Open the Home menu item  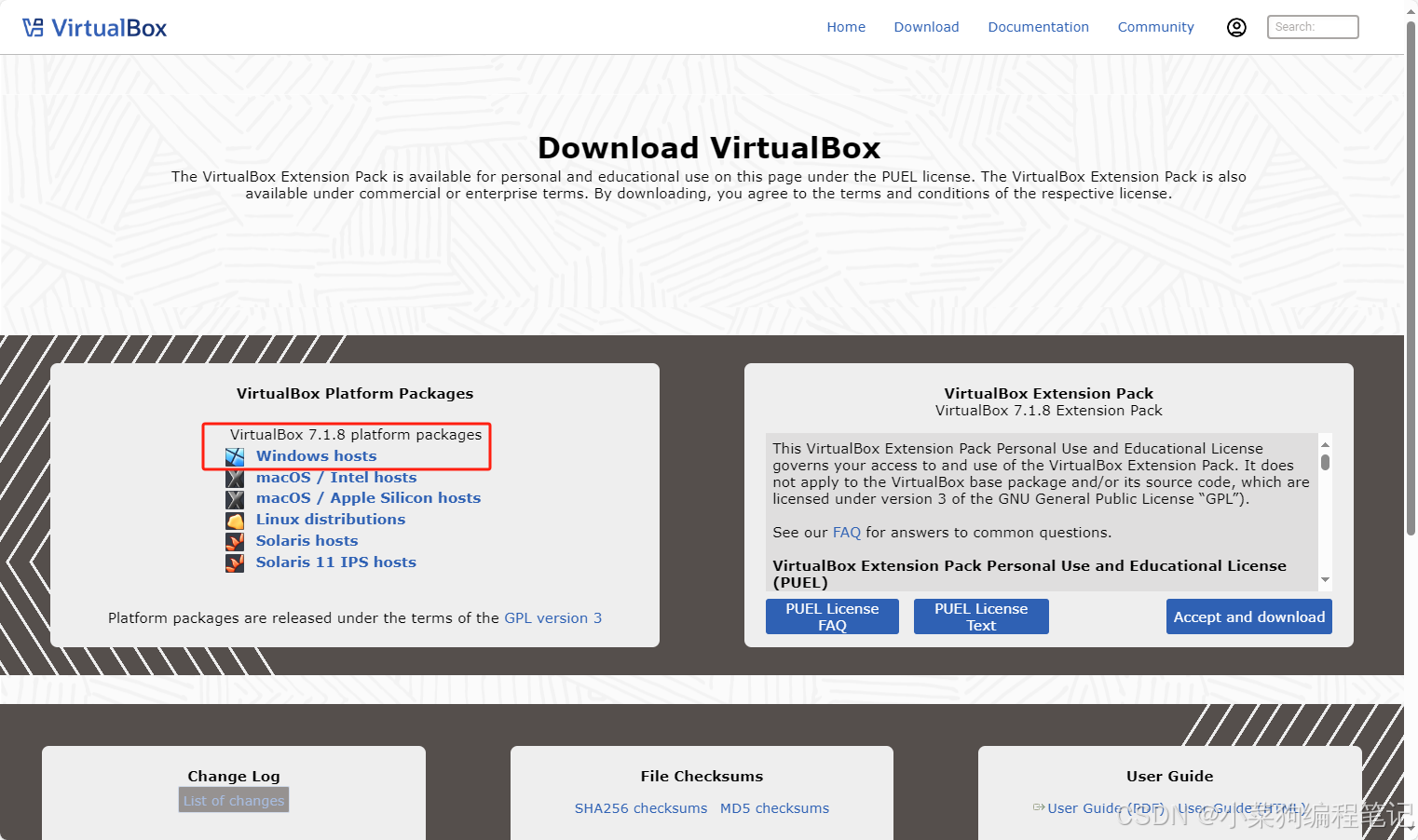846,27
